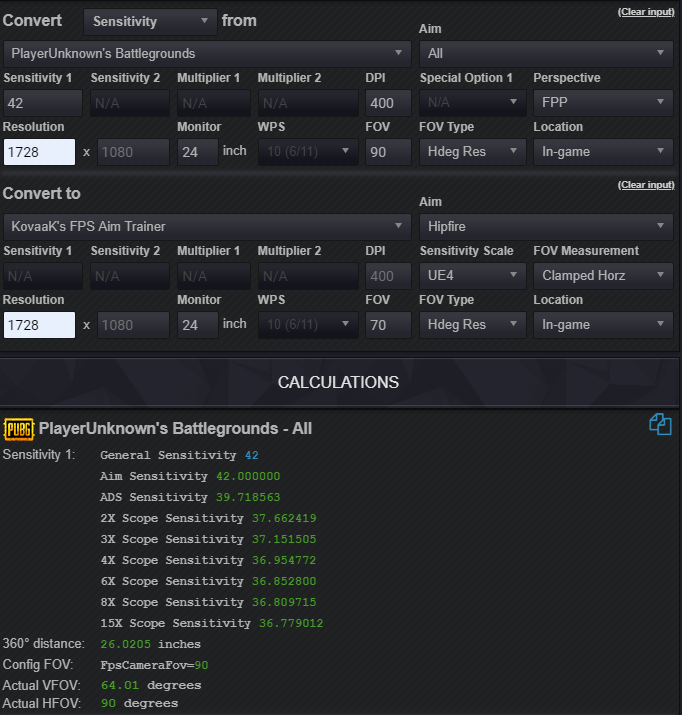Open the Special Option 1 dropdown

pyautogui.click(x=473, y=103)
